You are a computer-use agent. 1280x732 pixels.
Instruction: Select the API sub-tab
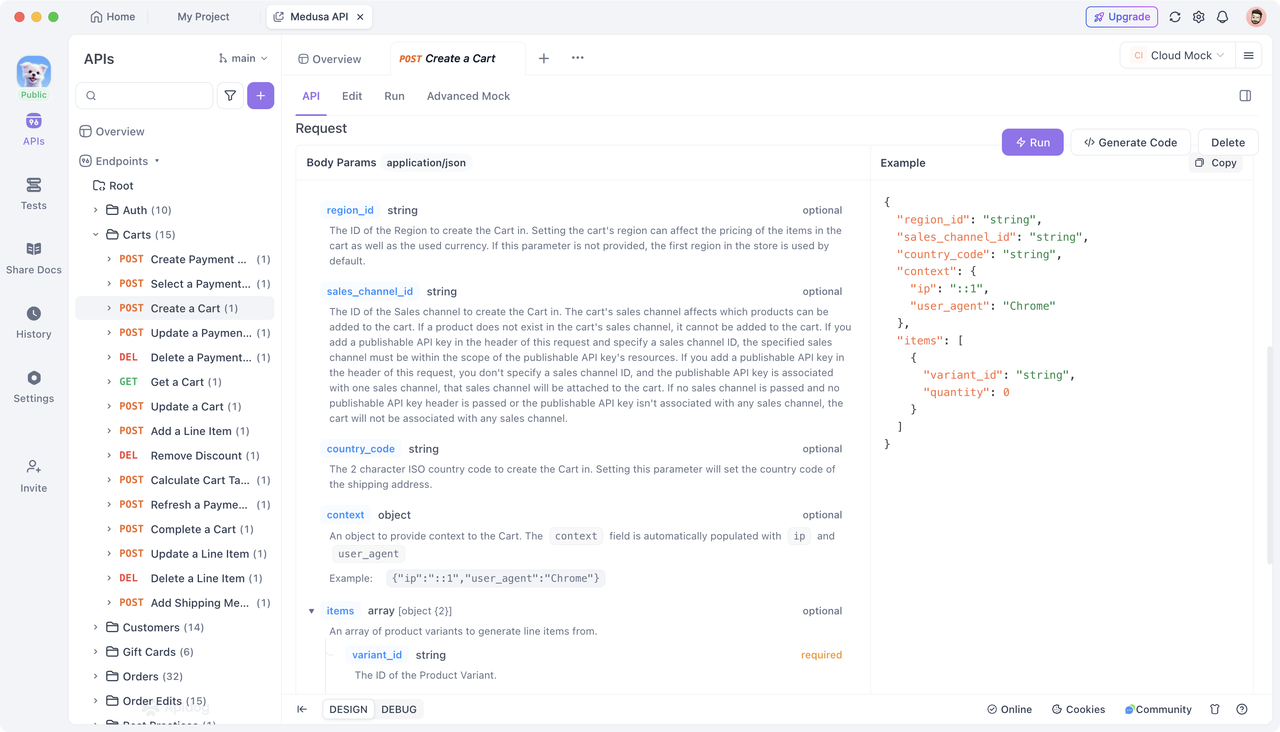tap(311, 96)
